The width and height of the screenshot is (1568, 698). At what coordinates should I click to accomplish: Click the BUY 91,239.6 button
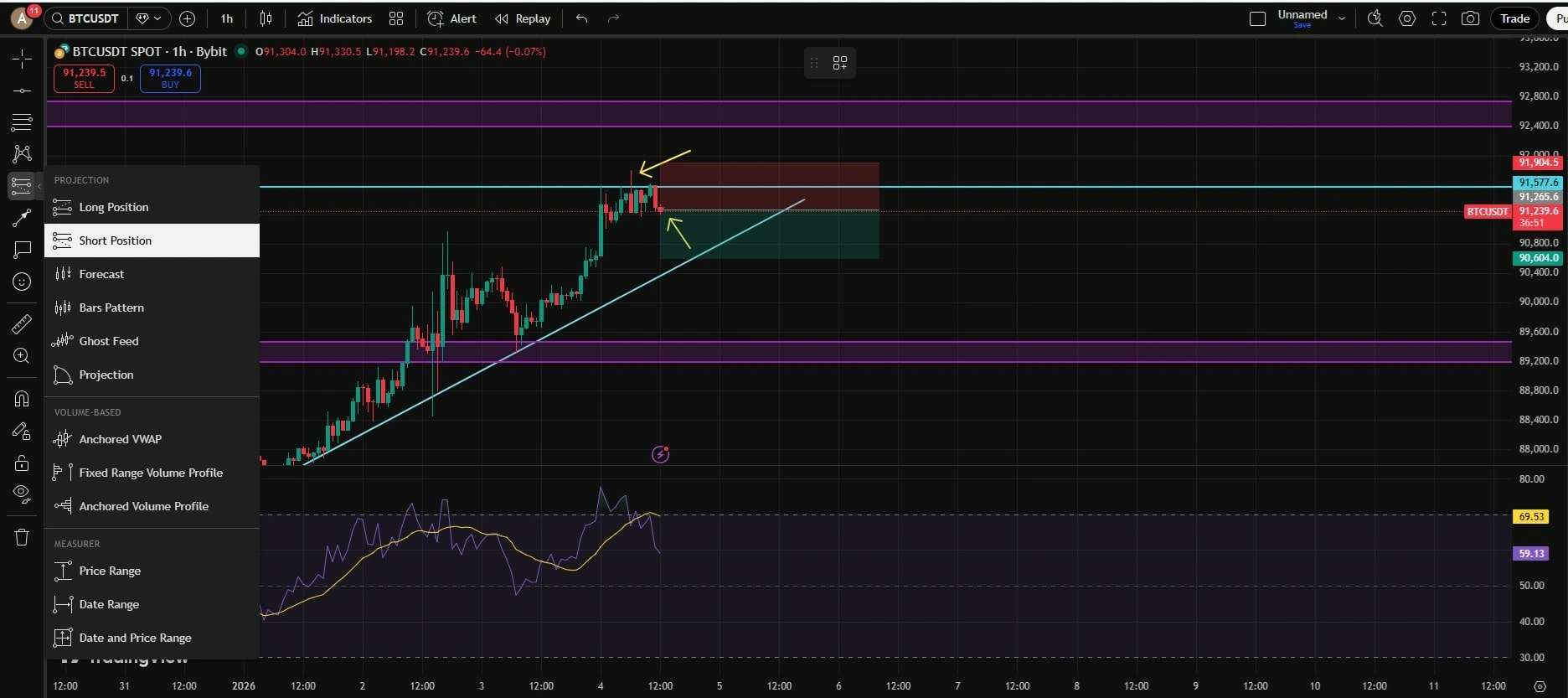tap(170, 78)
